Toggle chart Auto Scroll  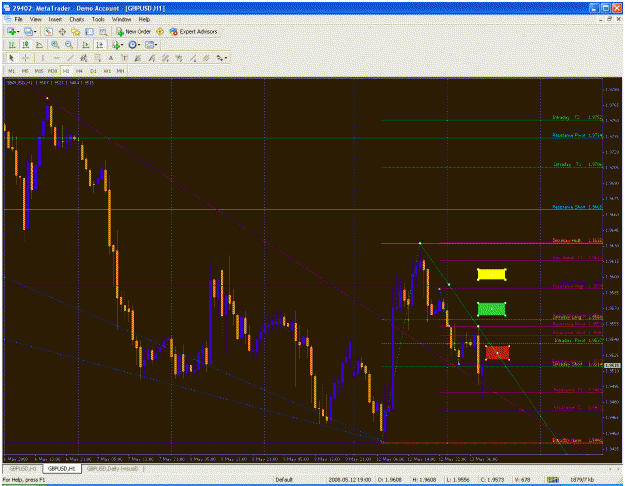(86, 45)
